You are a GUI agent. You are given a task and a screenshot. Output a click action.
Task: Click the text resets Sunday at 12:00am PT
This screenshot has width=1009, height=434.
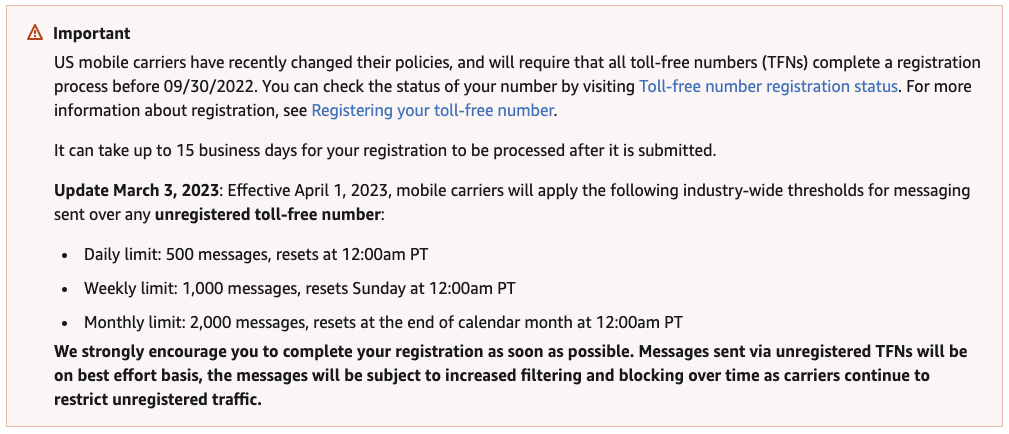(x=409, y=288)
